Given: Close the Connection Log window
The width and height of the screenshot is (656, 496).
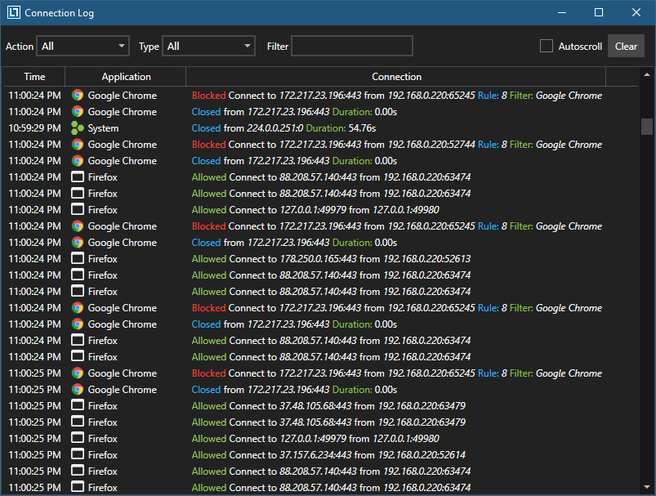Looking at the screenshot, I should click(636, 13).
